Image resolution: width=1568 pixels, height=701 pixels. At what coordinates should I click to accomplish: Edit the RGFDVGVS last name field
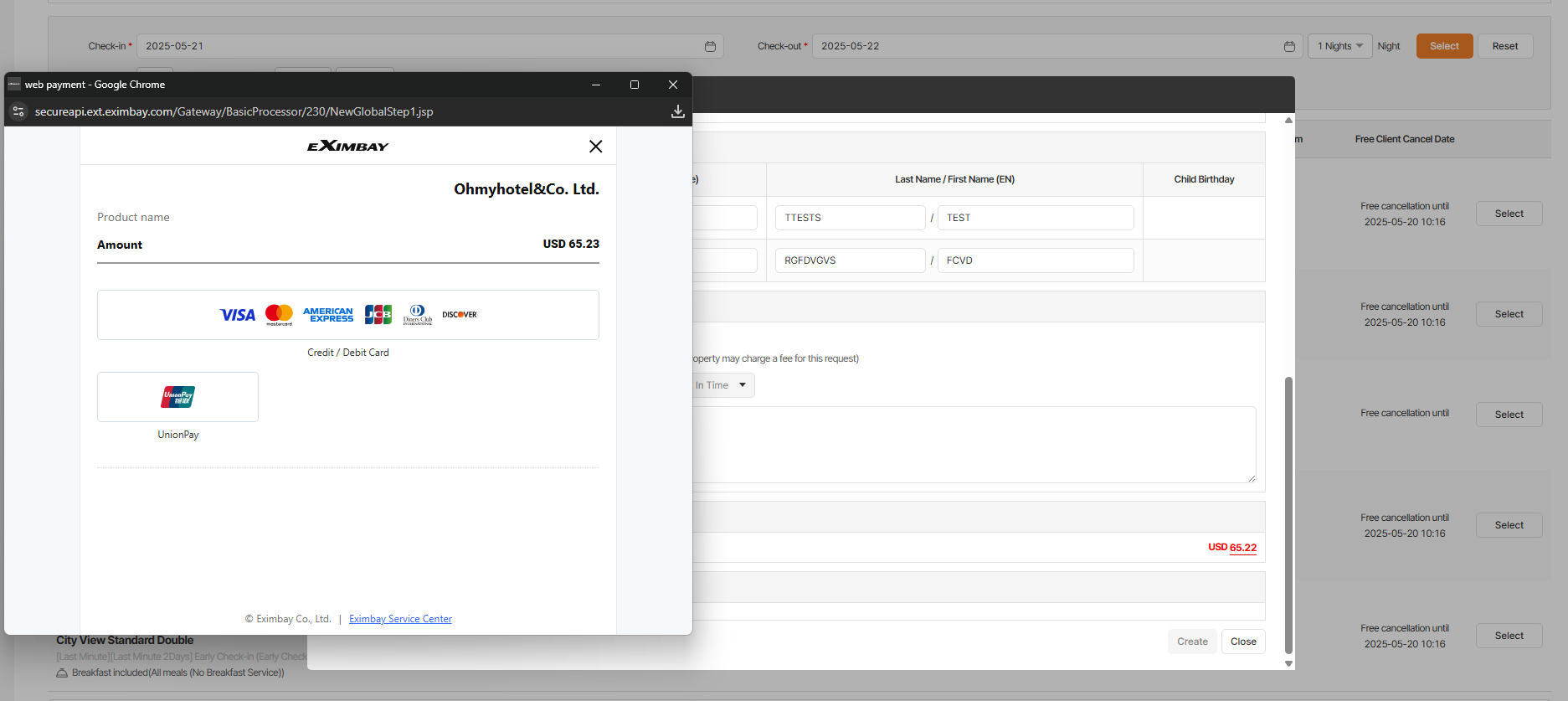click(850, 260)
